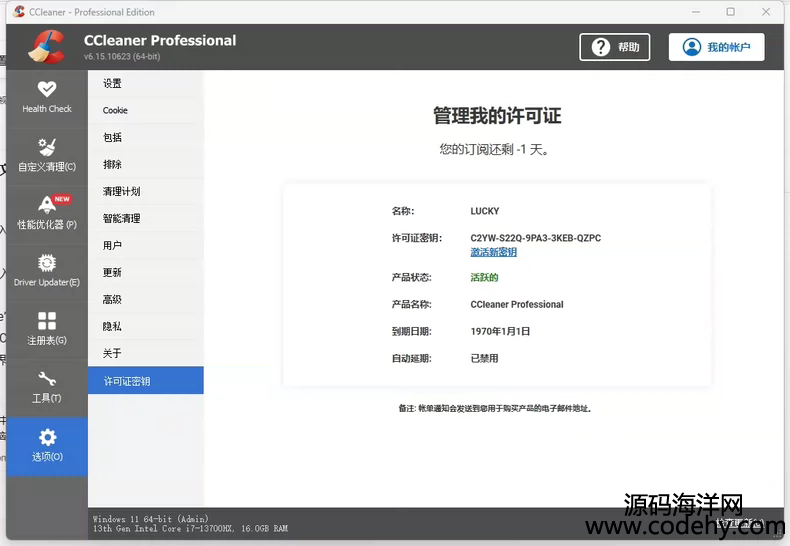
Task: Click the subscription text 您的订阅还剩 -1 天
Action: pos(494,150)
